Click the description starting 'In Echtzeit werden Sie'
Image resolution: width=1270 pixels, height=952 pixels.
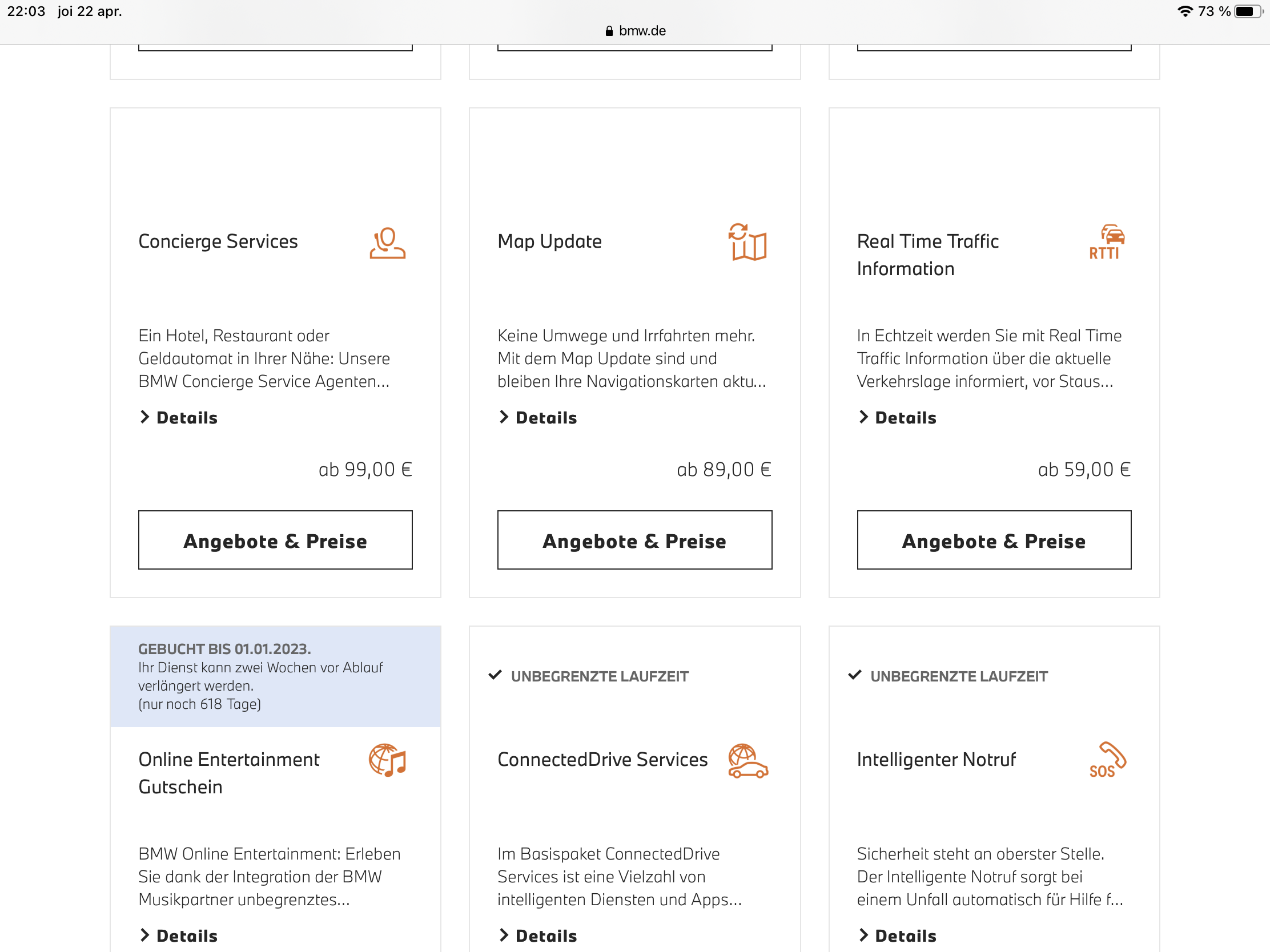coord(989,358)
